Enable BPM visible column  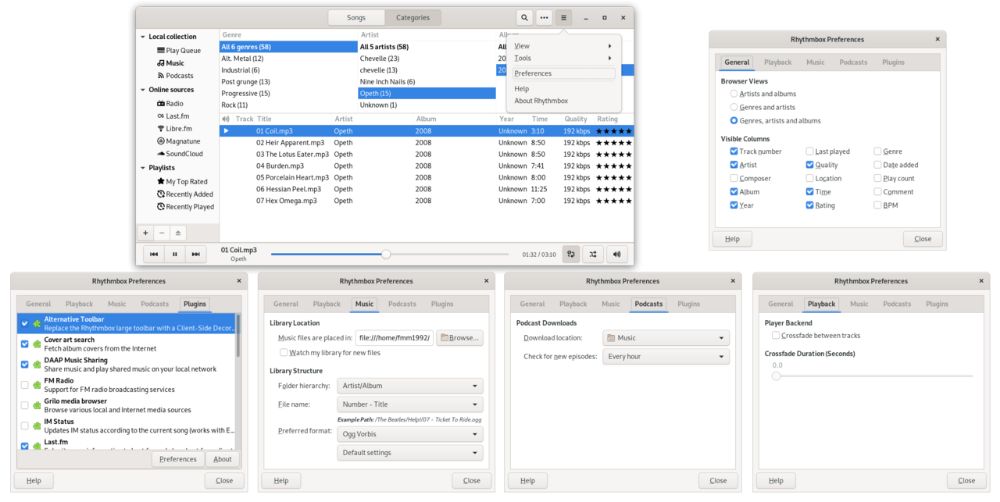878,205
